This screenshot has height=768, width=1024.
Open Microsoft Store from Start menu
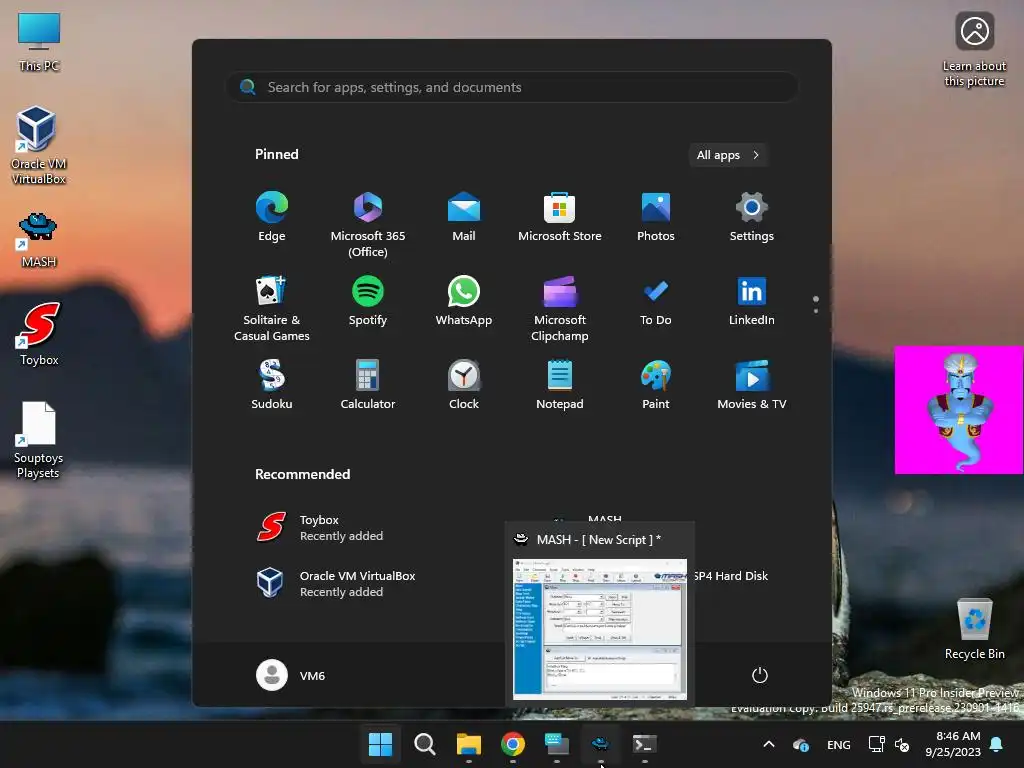(x=560, y=217)
